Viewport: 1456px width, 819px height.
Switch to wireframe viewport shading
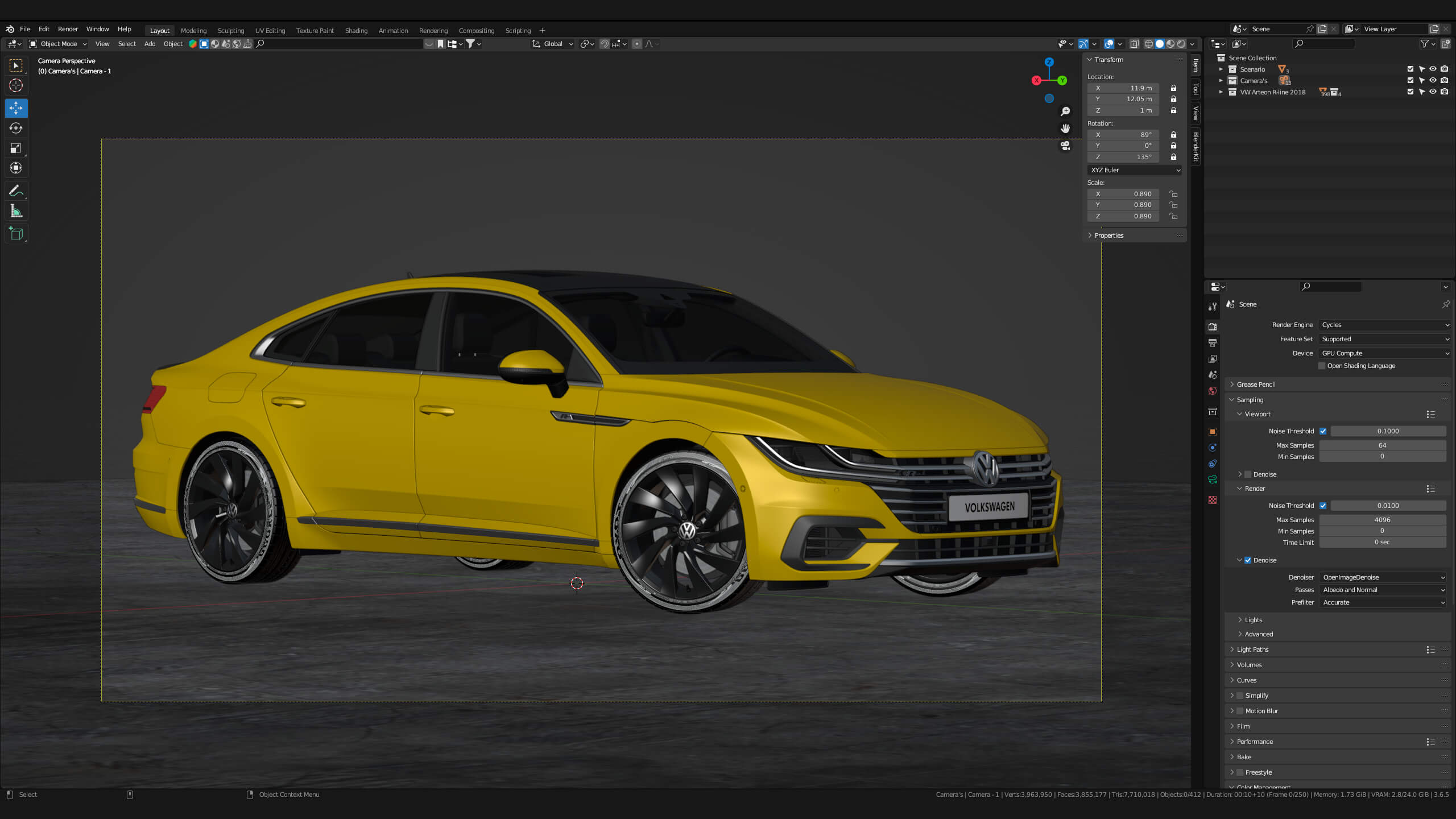[x=1149, y=44]
